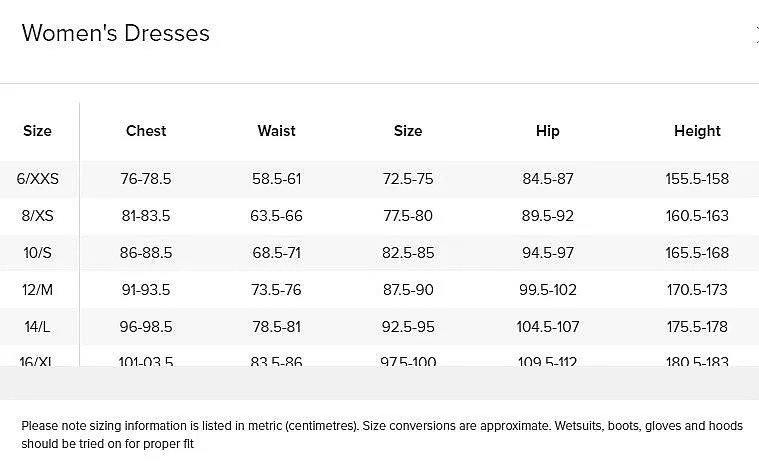
Task: Click chest value 76-78.5
Action: (x=146, y=179)
